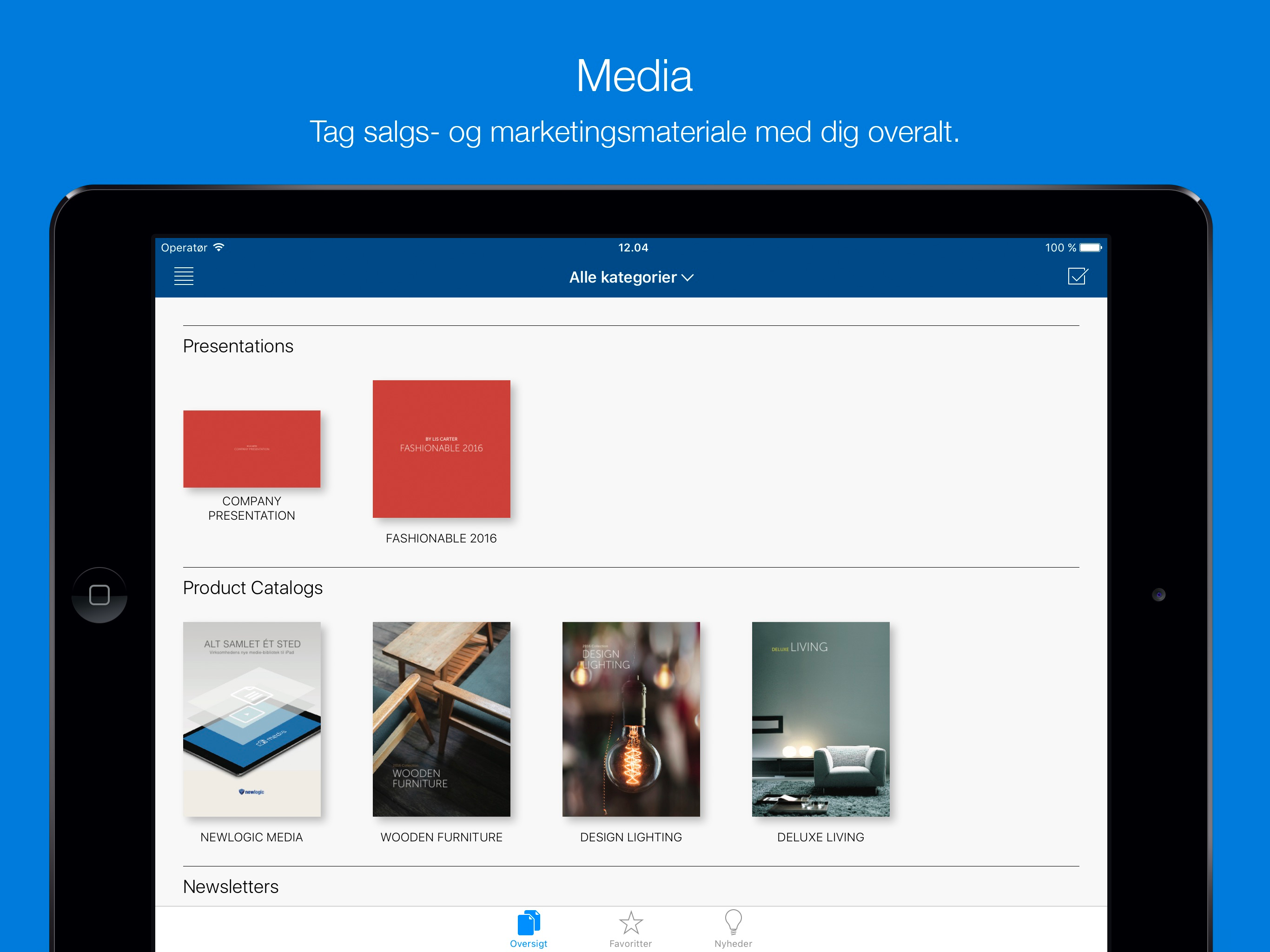Switch to the Favoritter tab
Image resolution: width=1270 pixels, height=952 pixels.
[630, 929]
